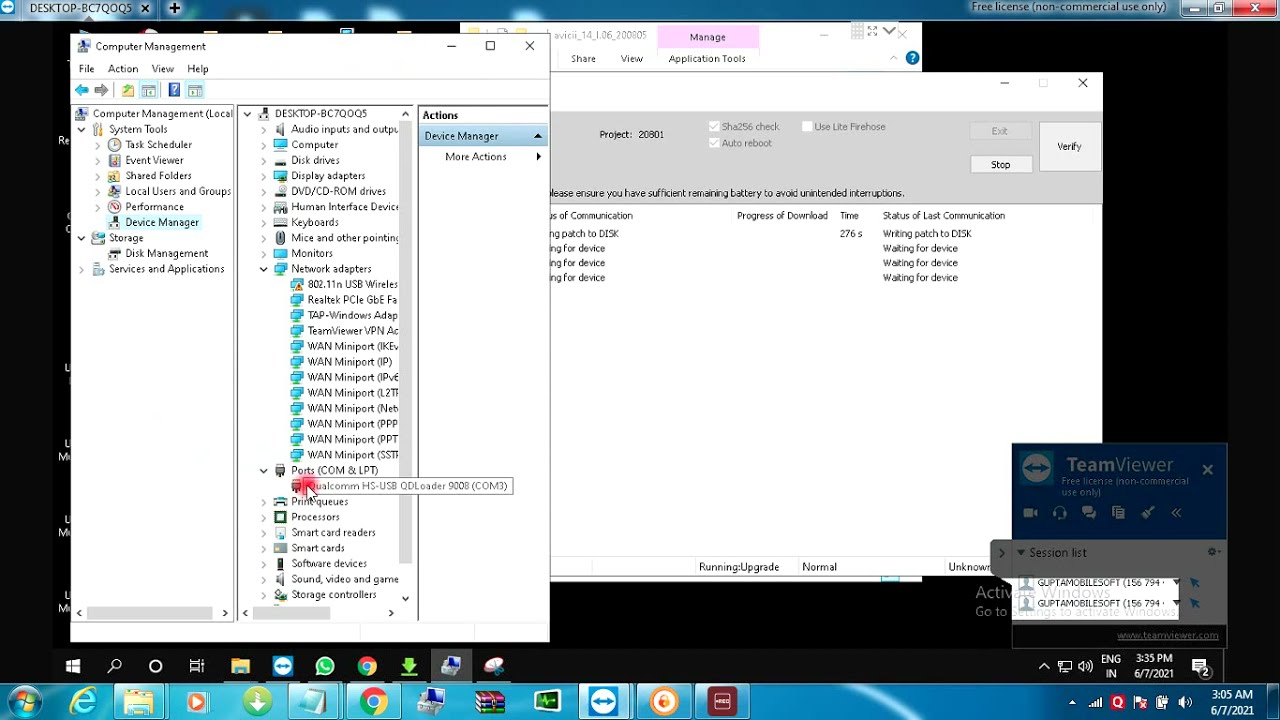Open TeamViewer chat icon
1280x720 pixels.
(x=1089, y=513)
